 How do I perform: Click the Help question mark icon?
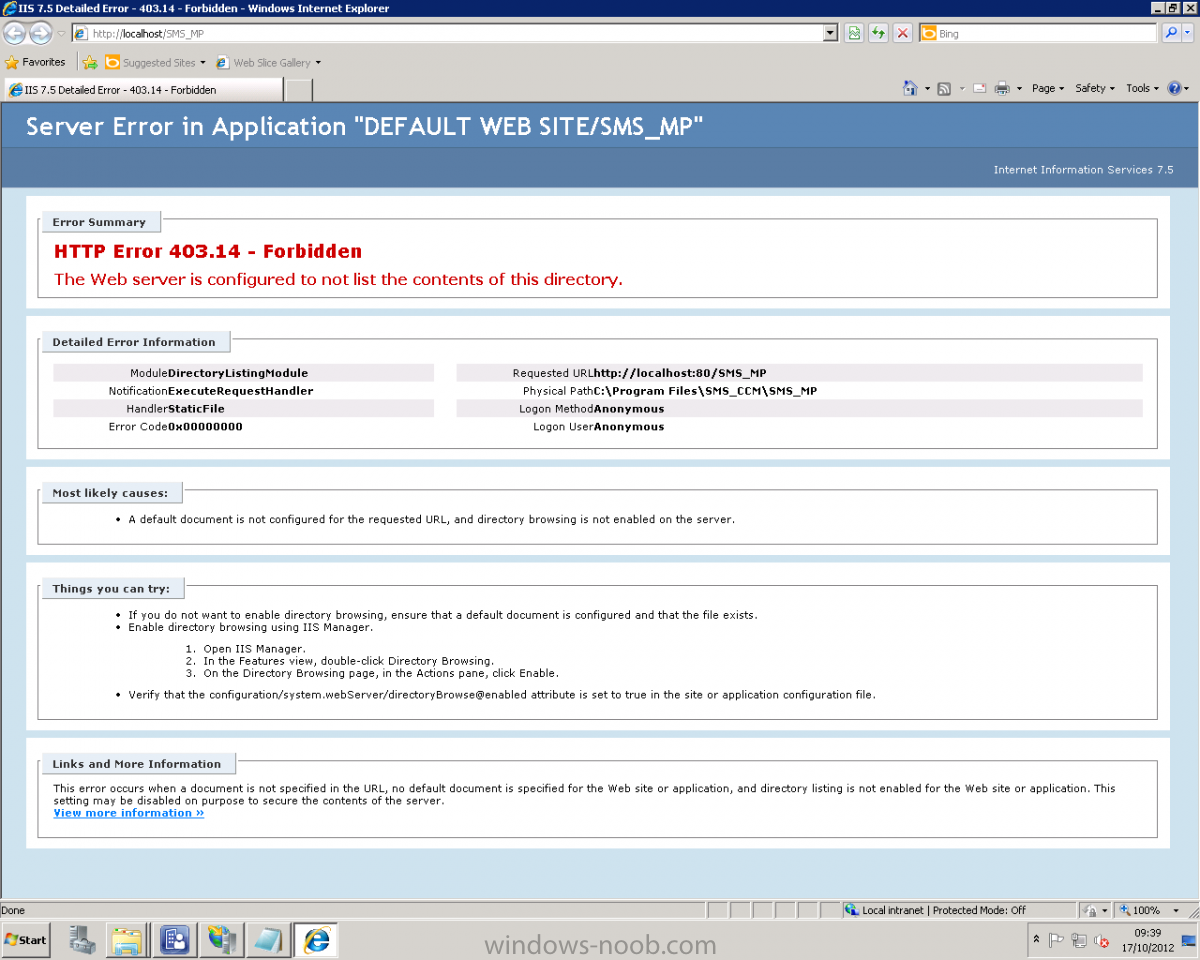(x=1174, y=88)
